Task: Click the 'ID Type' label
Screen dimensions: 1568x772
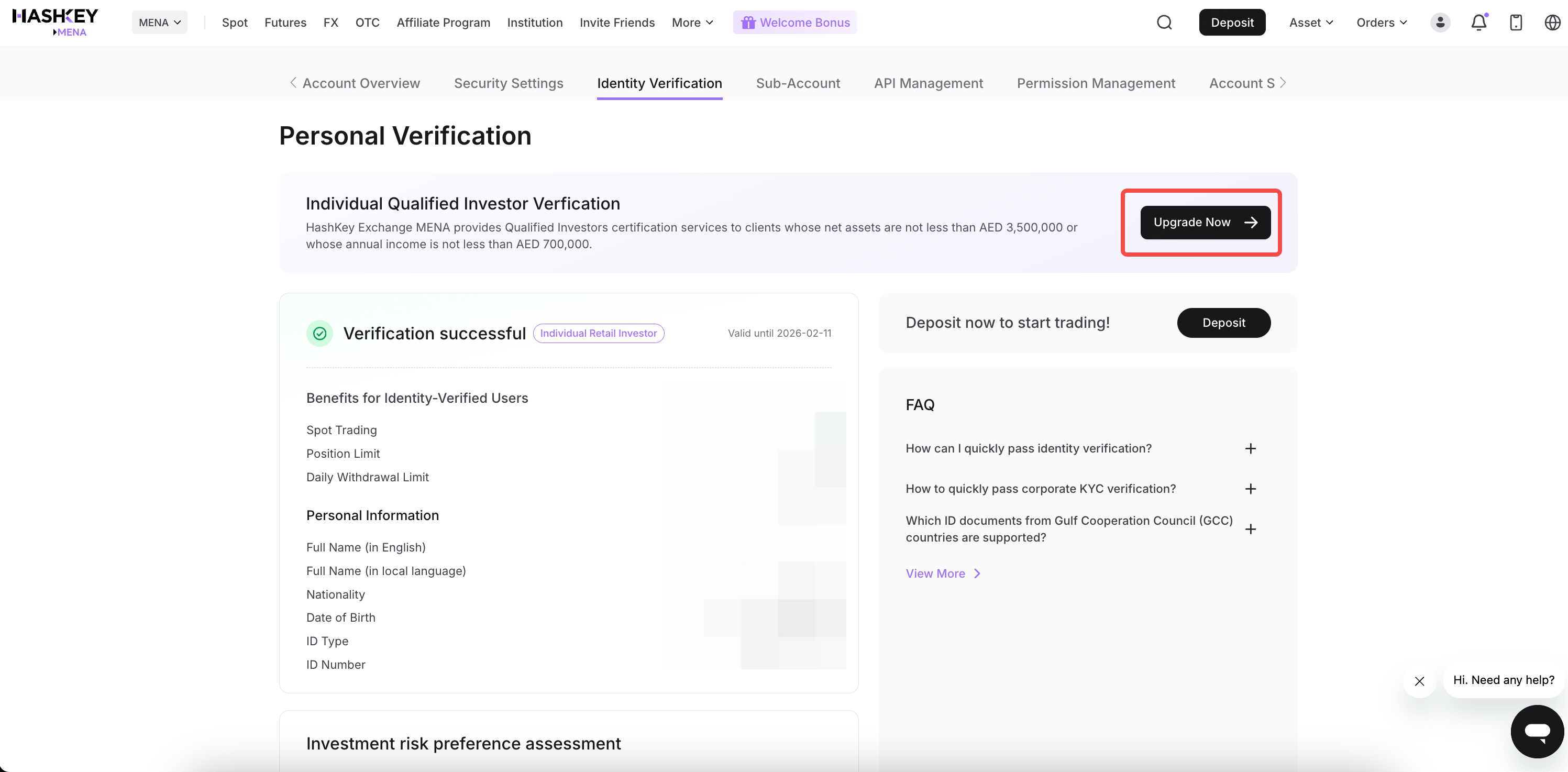Action: tap(327, 641)
